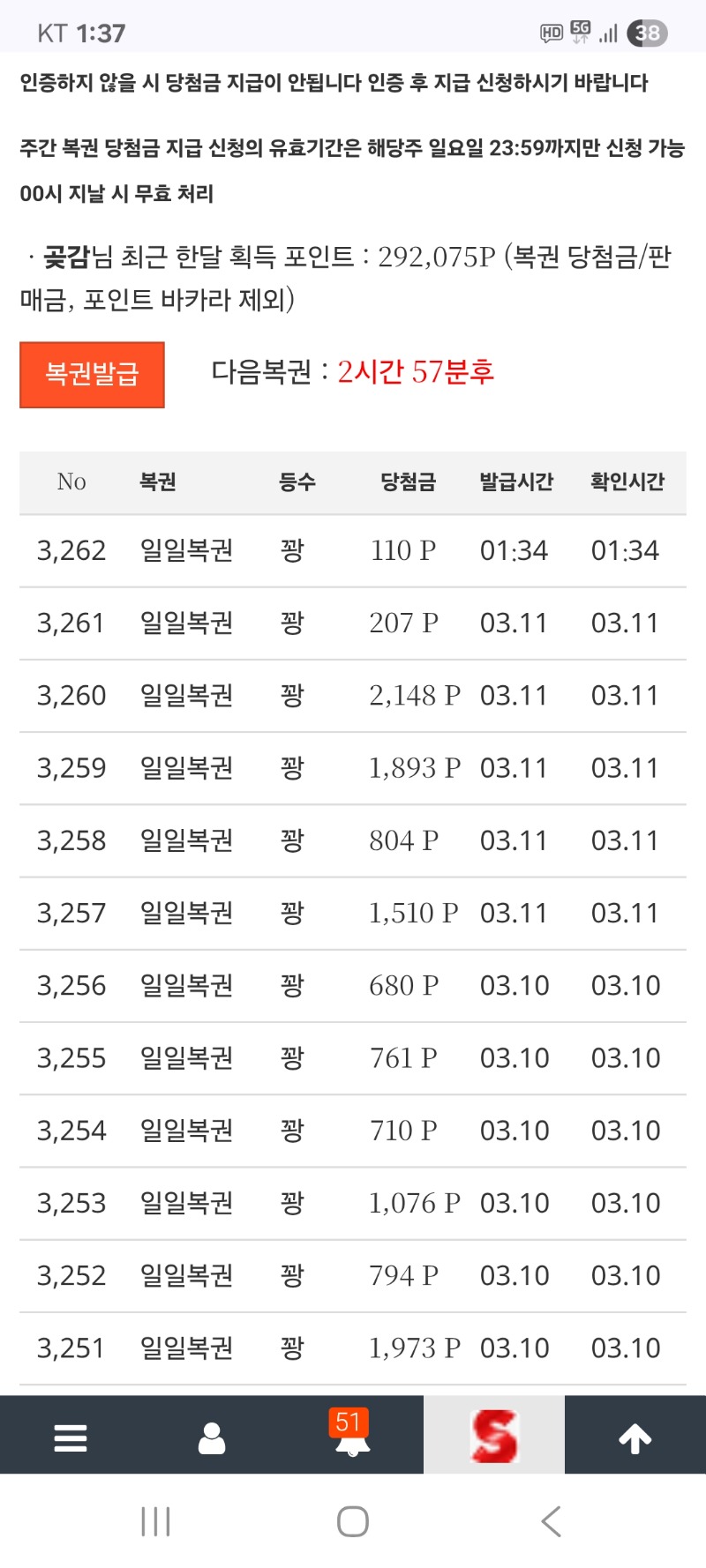Screen dimensions: 706x1568
Task: Tap the 복권발급 orange button
Action: [92, 375]
